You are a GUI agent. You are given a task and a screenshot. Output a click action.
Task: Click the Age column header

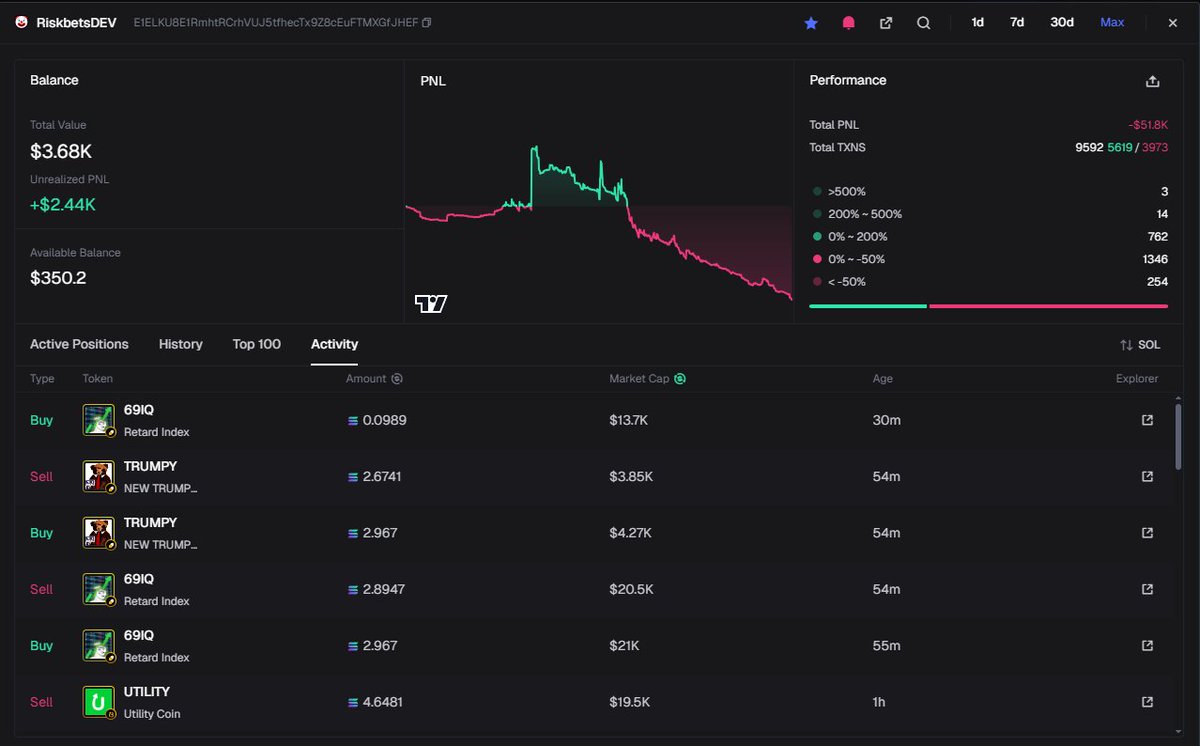tap(883, 379)
